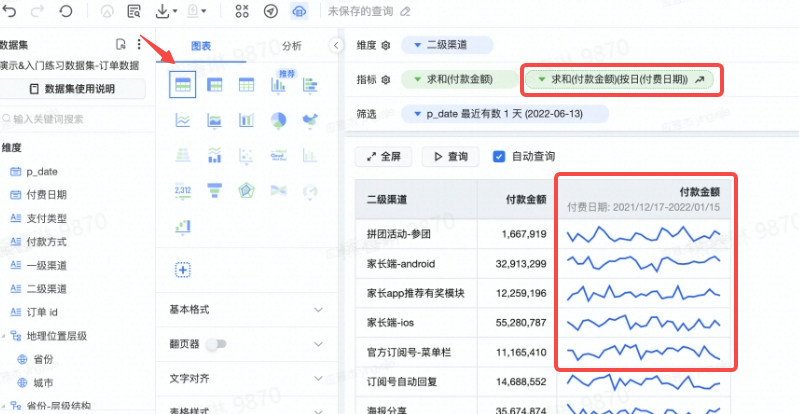The image size is (799, 414).
Task: Click the paper-plane share icon
Action: click(271, 11)
